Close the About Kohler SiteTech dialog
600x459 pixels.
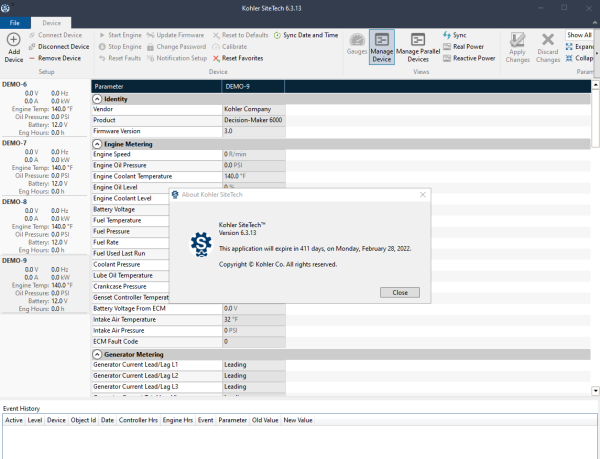click(x=400, y=292)
